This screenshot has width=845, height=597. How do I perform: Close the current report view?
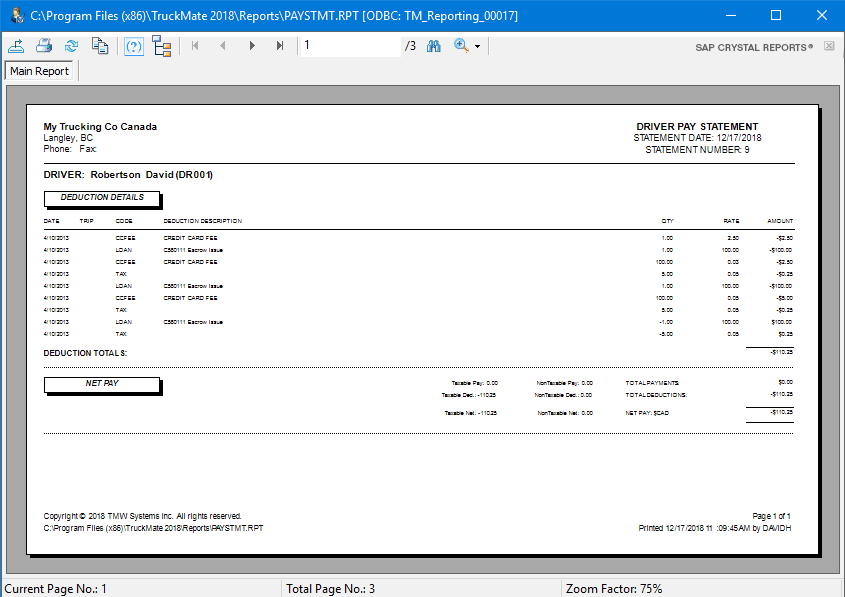[829, 46]
